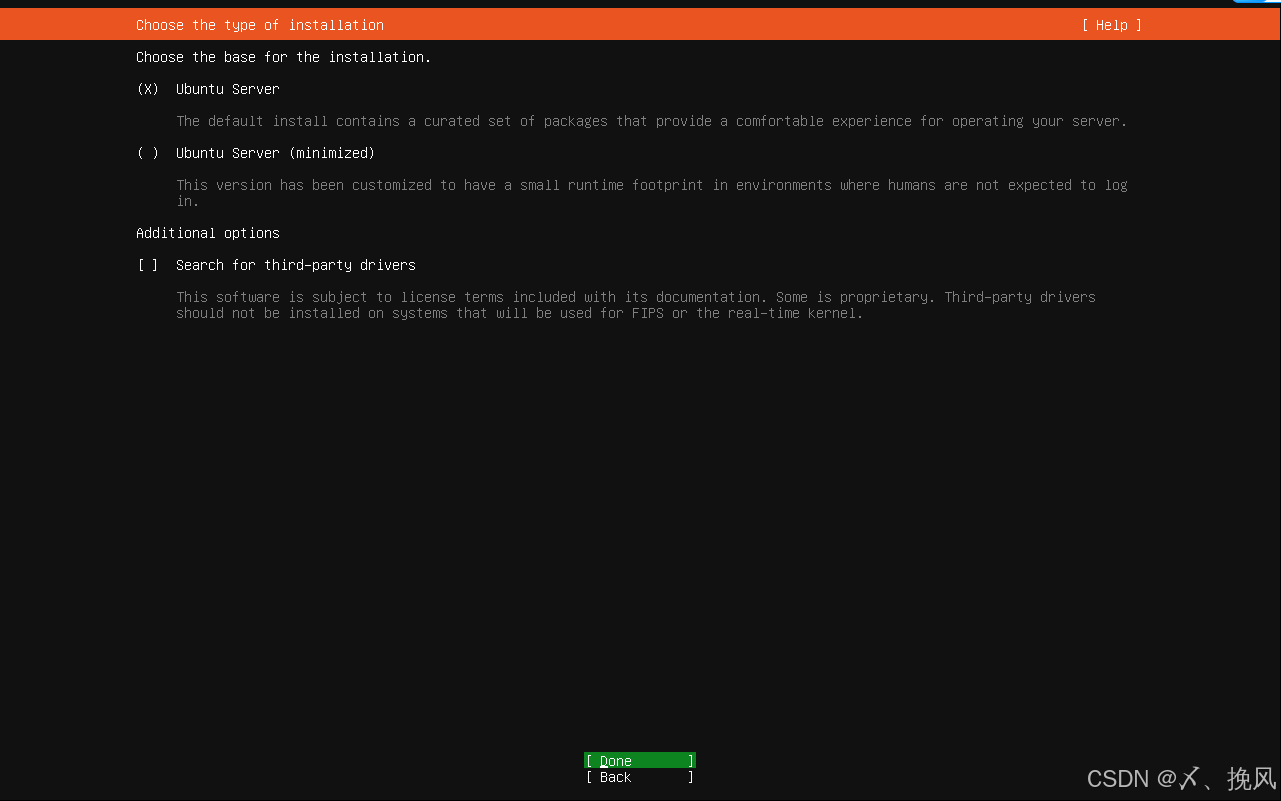Mark the "Ubuntu Server" install type as selected

(x=146, y=89)
